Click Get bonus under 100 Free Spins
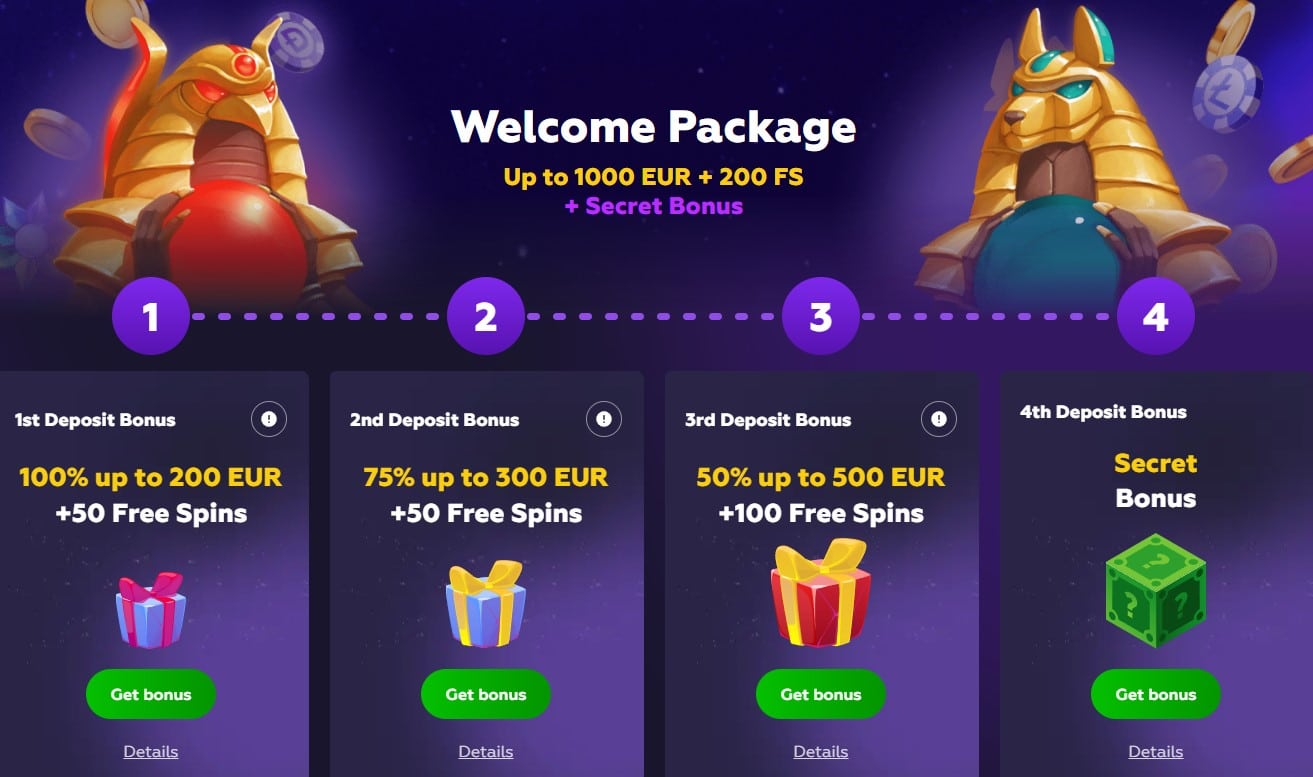The image size is (1313, 777). 821,694
